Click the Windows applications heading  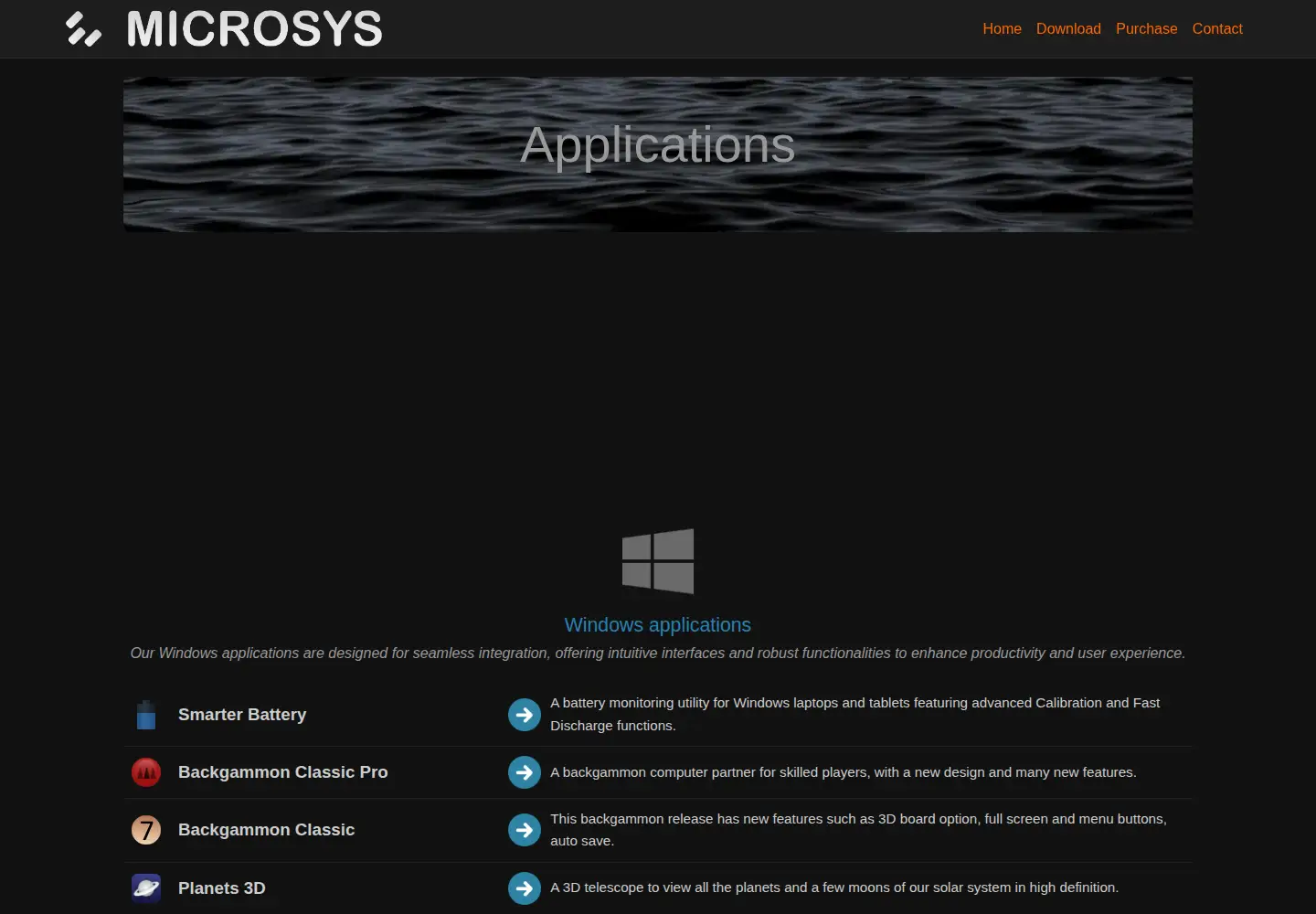658,625
